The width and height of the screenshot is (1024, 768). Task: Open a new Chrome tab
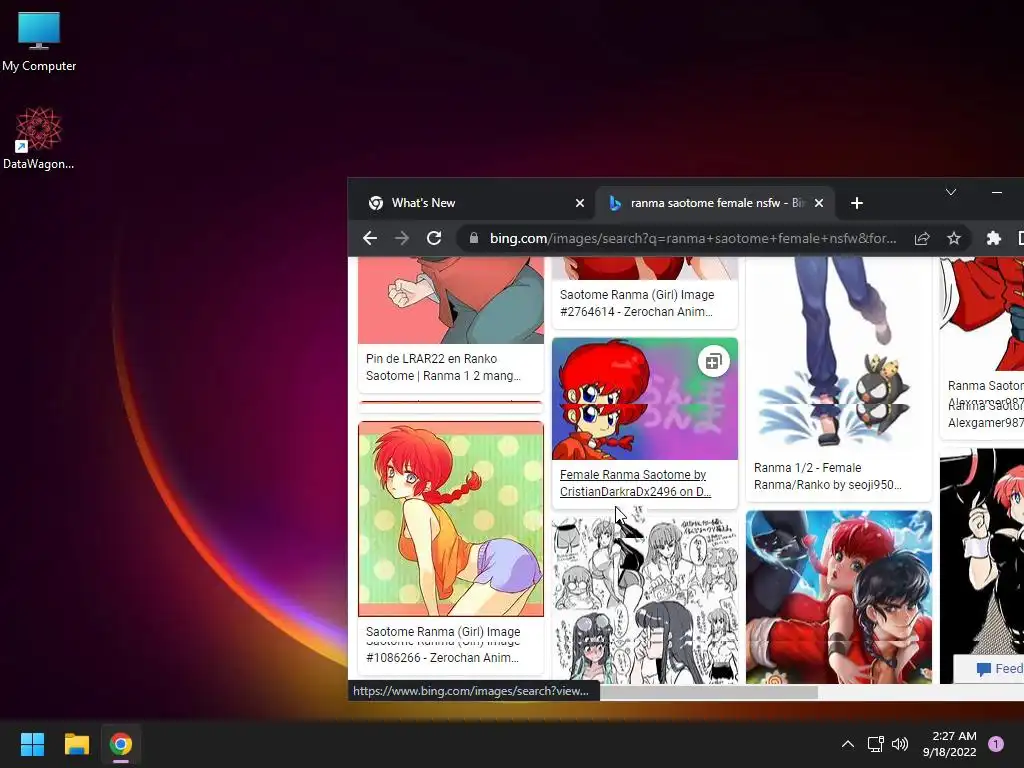click(857, 203)
